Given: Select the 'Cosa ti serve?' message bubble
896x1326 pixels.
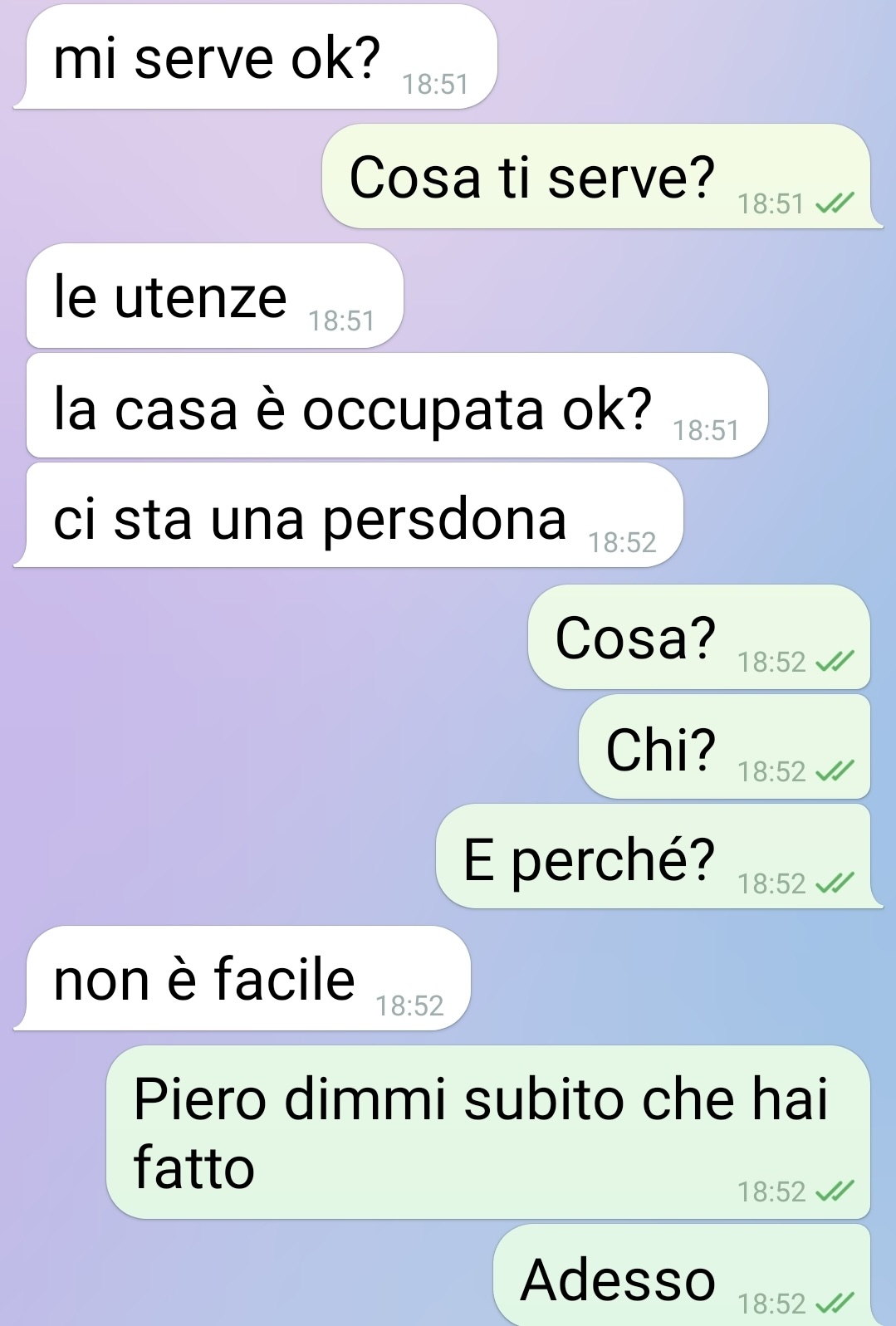Looking at the screenshot, I should tap(602, 176).
